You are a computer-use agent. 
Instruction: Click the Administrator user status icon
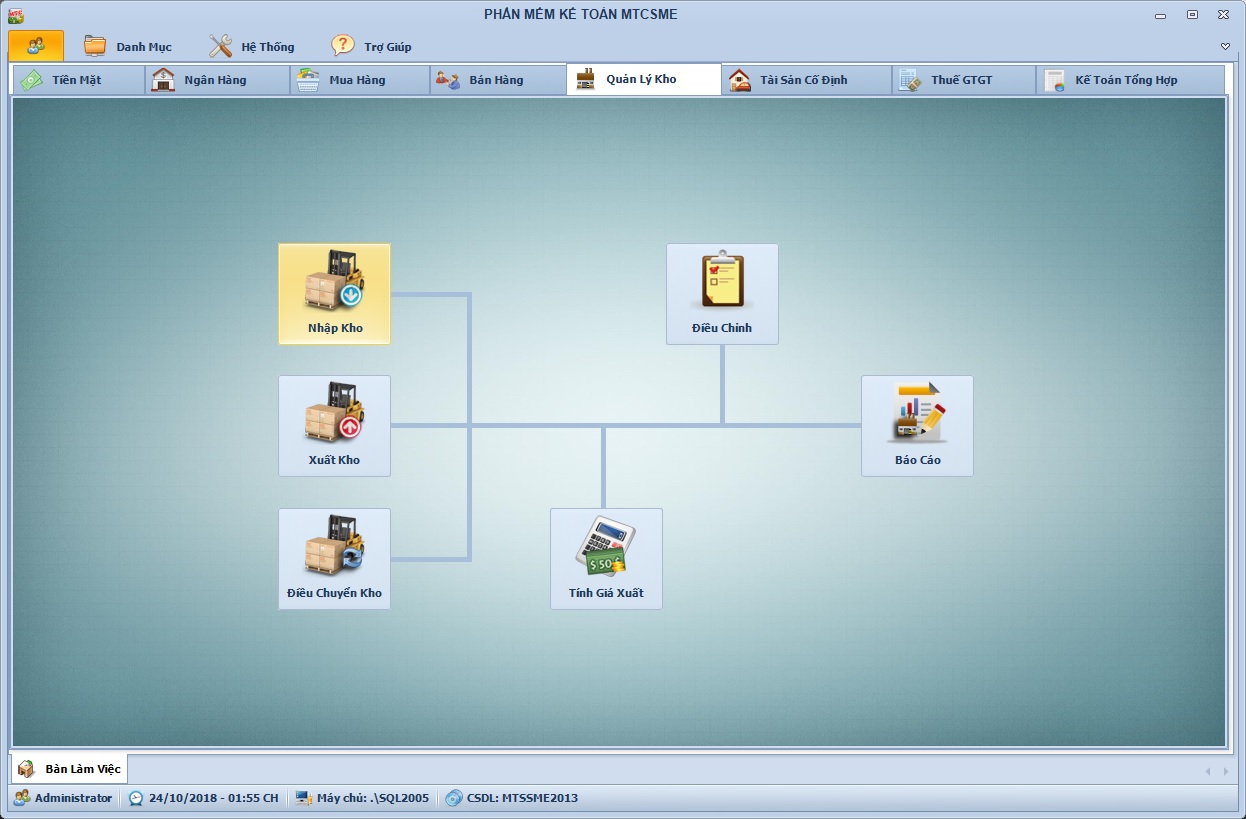point(21,798)
